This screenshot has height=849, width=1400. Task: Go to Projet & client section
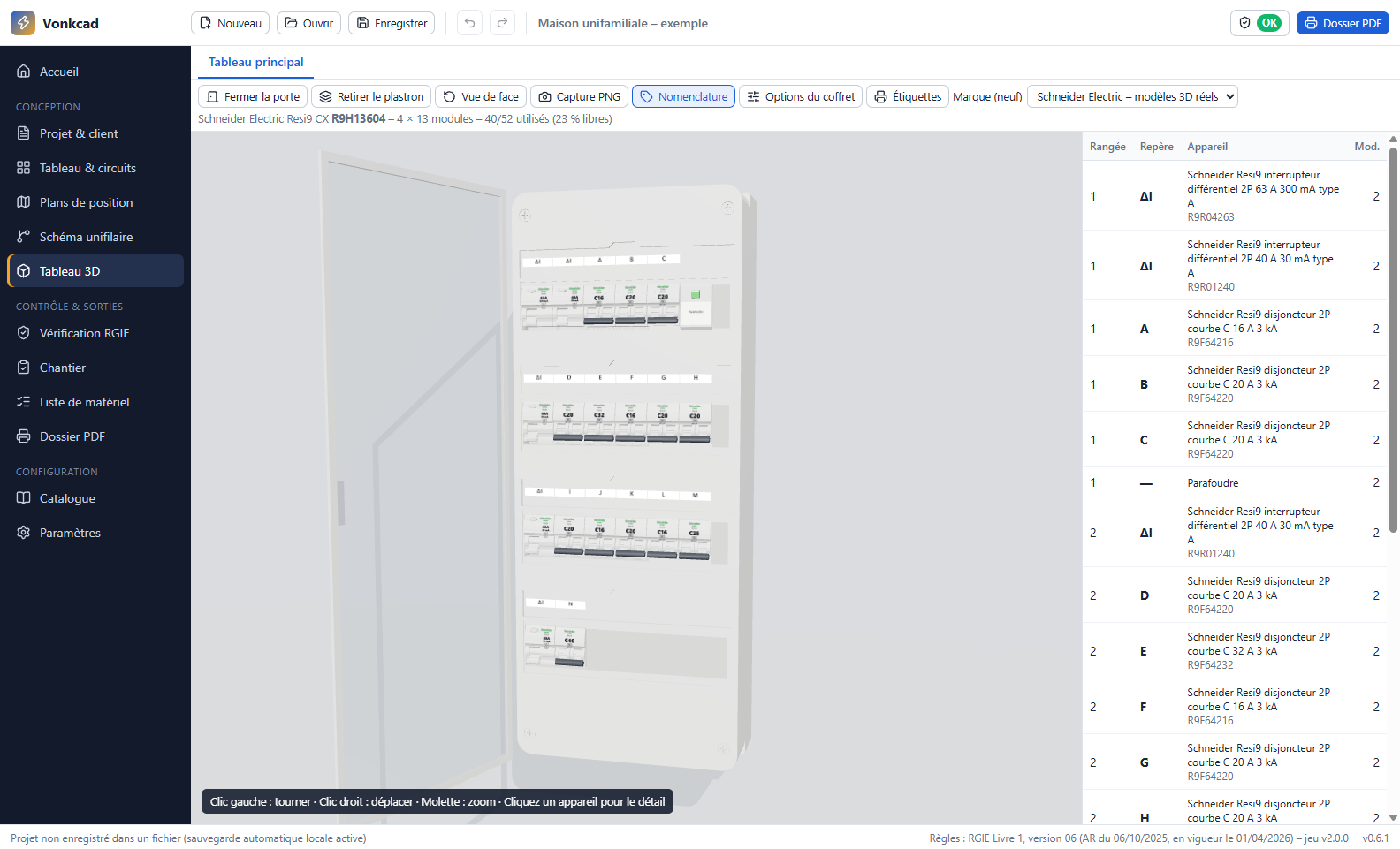point(95,133)
